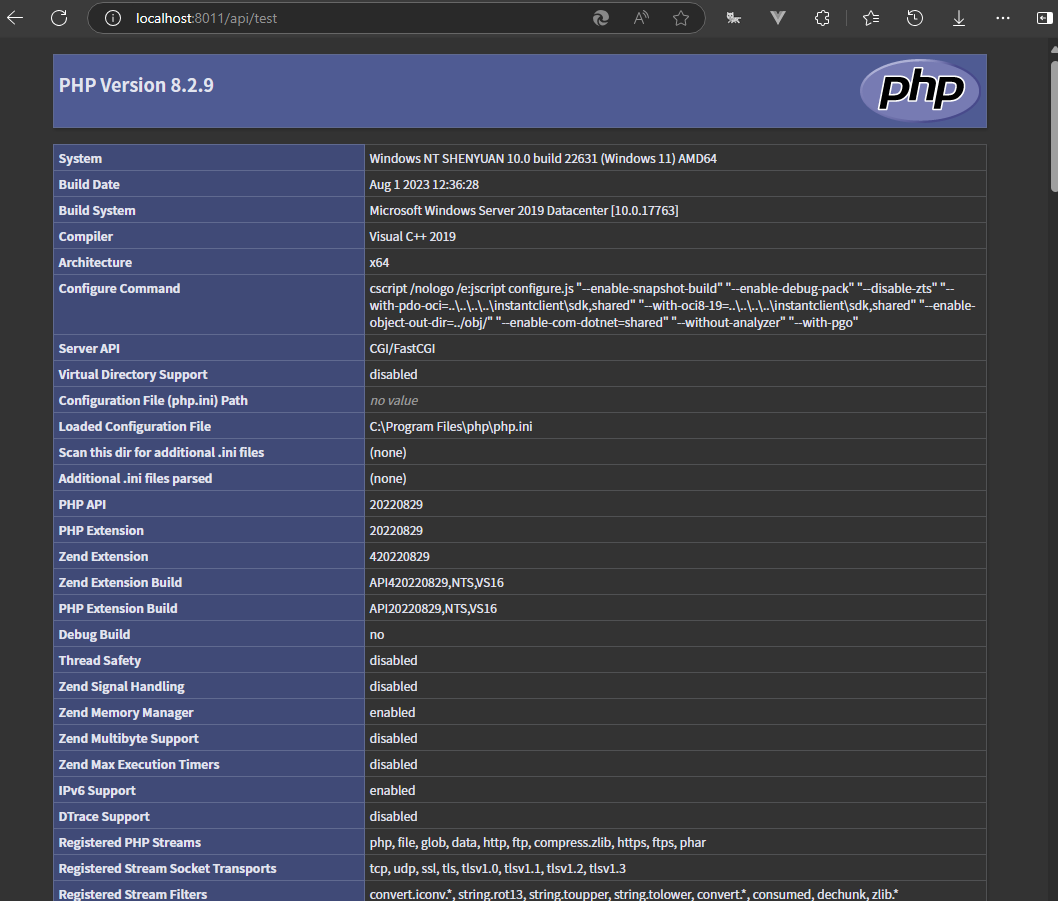Click the browser back arrow
This screenshot has height=901, width=1058.
[x=15, y=18]
